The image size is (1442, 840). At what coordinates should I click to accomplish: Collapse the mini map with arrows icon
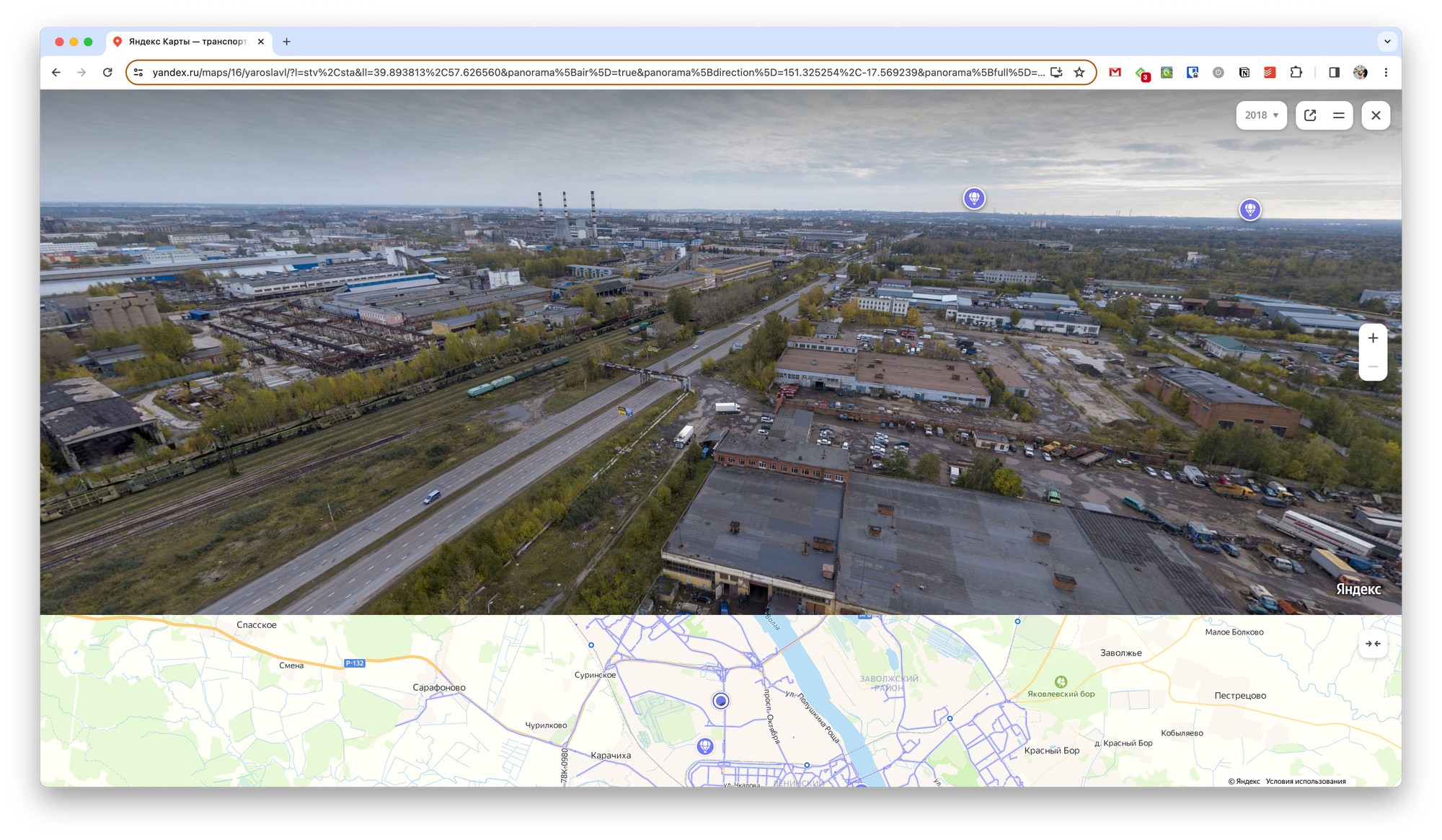1373,644
